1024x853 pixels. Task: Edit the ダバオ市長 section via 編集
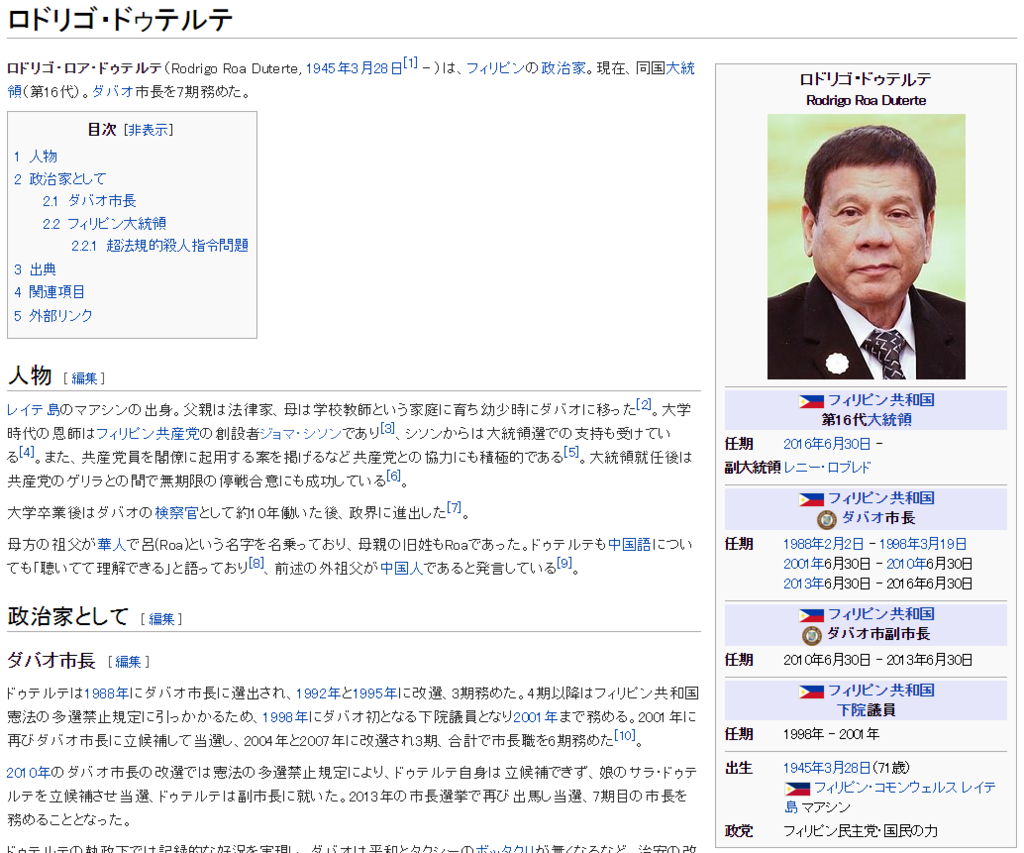tap(128, 662)
